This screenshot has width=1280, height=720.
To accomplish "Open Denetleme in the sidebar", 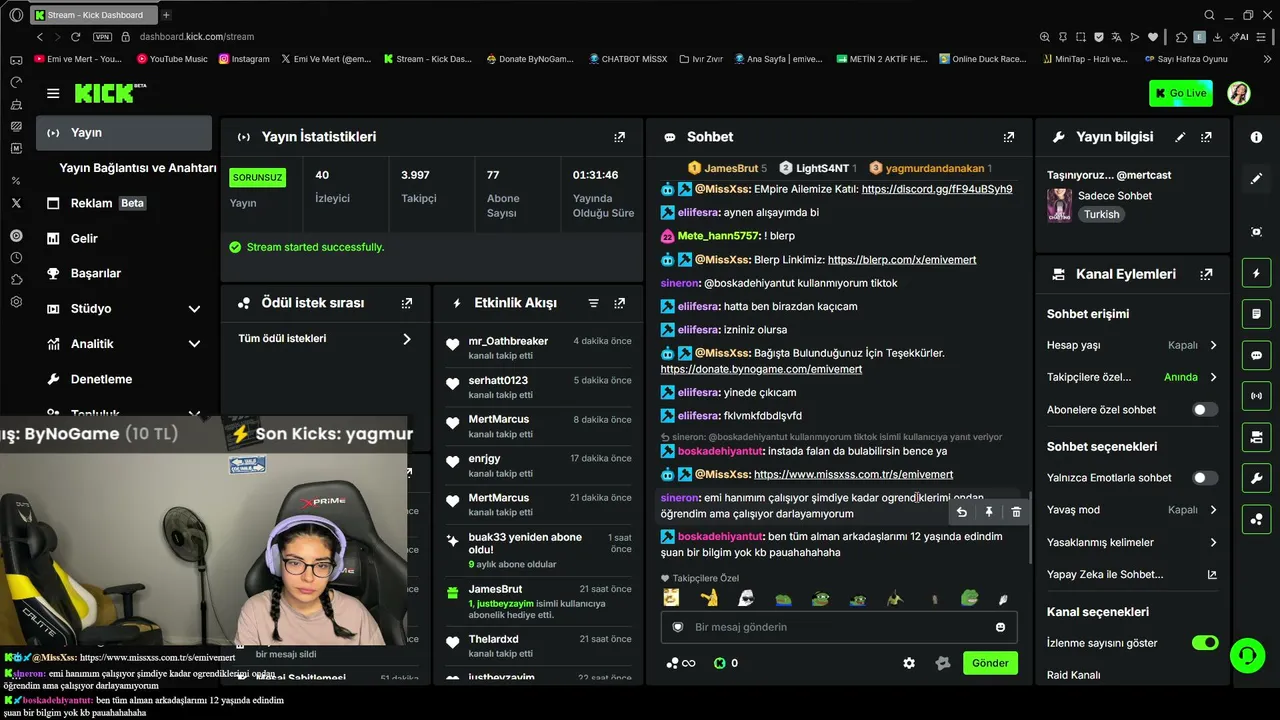I will coord(124,379).
